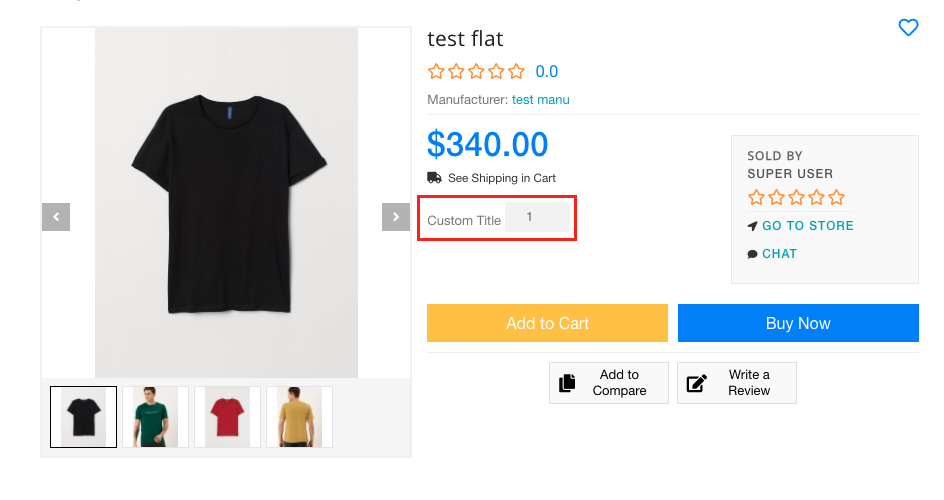The image size is (944, 500).
Task: Click the chat bubble icon
Action: pos(752,254)
